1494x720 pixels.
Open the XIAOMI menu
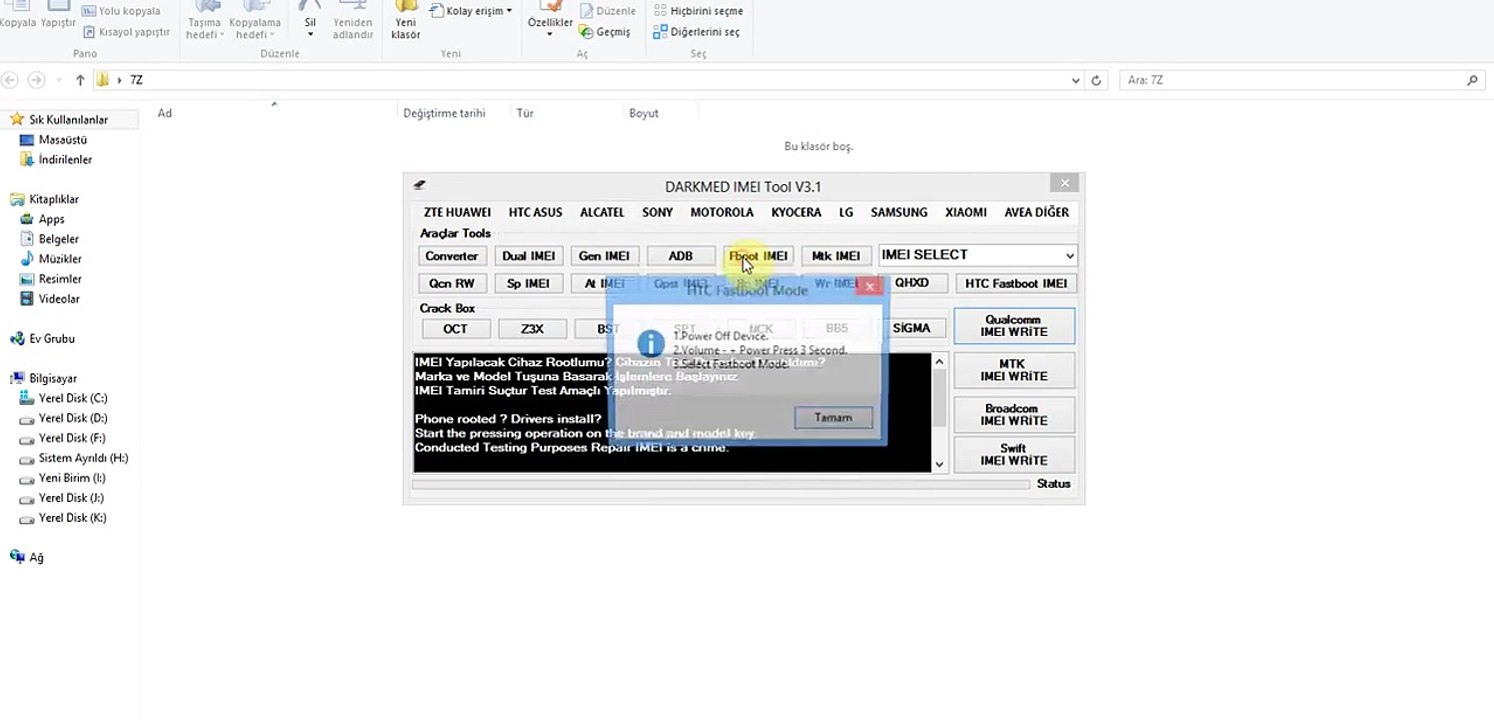tap(966, 212)
